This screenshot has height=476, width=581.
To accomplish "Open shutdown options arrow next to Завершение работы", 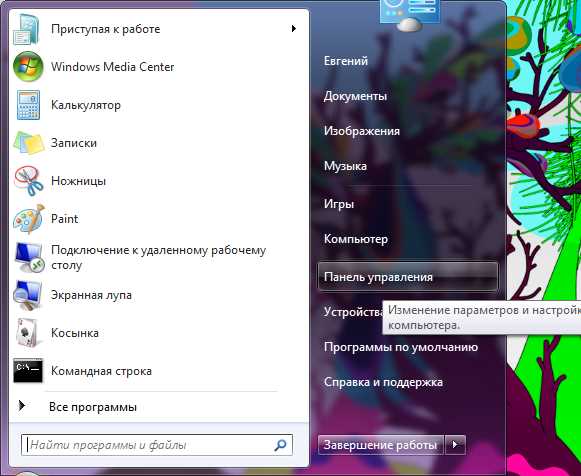I will click(455, 444).
